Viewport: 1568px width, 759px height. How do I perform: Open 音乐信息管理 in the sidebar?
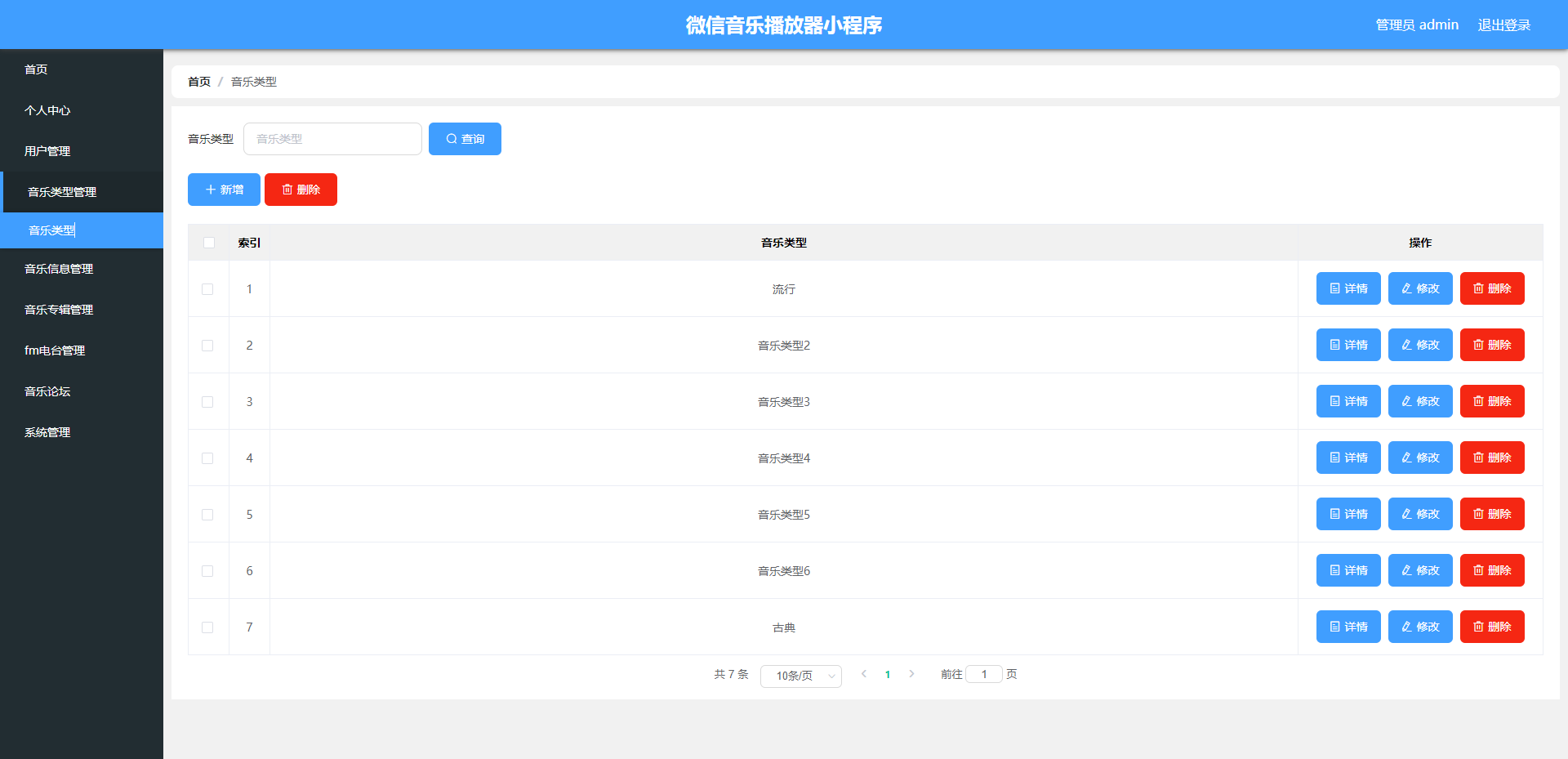tap(59, 269)
